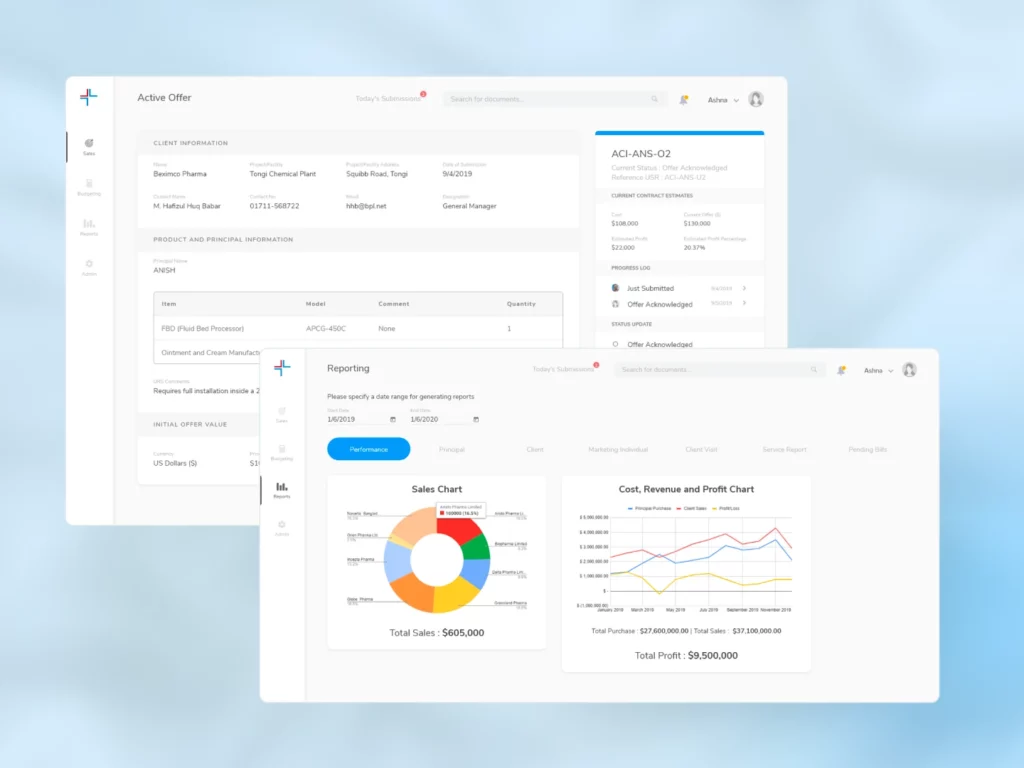The height and width of the screenshot is (768, 1024).
Task: Open Ashna user dropdown in Reporting window
Action: (878, 370)
